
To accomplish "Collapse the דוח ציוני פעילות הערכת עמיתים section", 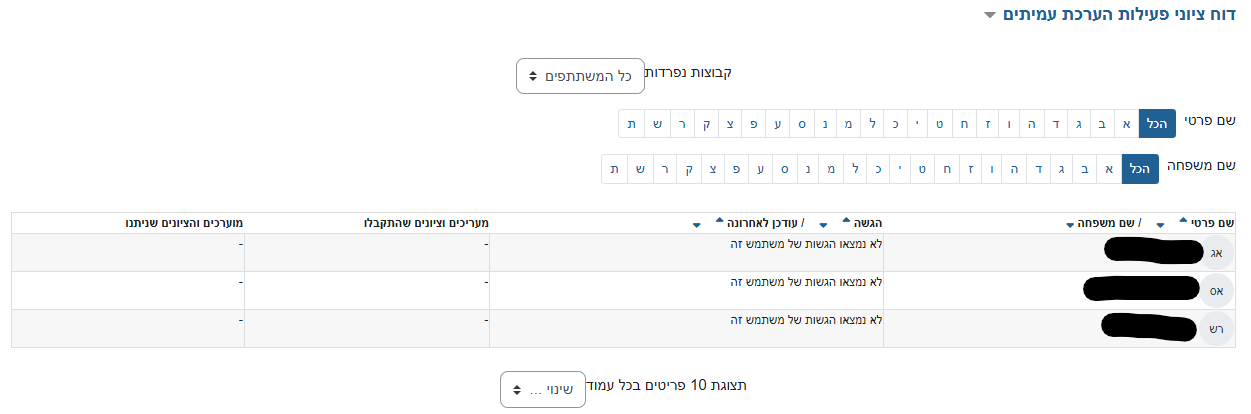I will pyautogui.click(x=989, y=15).
